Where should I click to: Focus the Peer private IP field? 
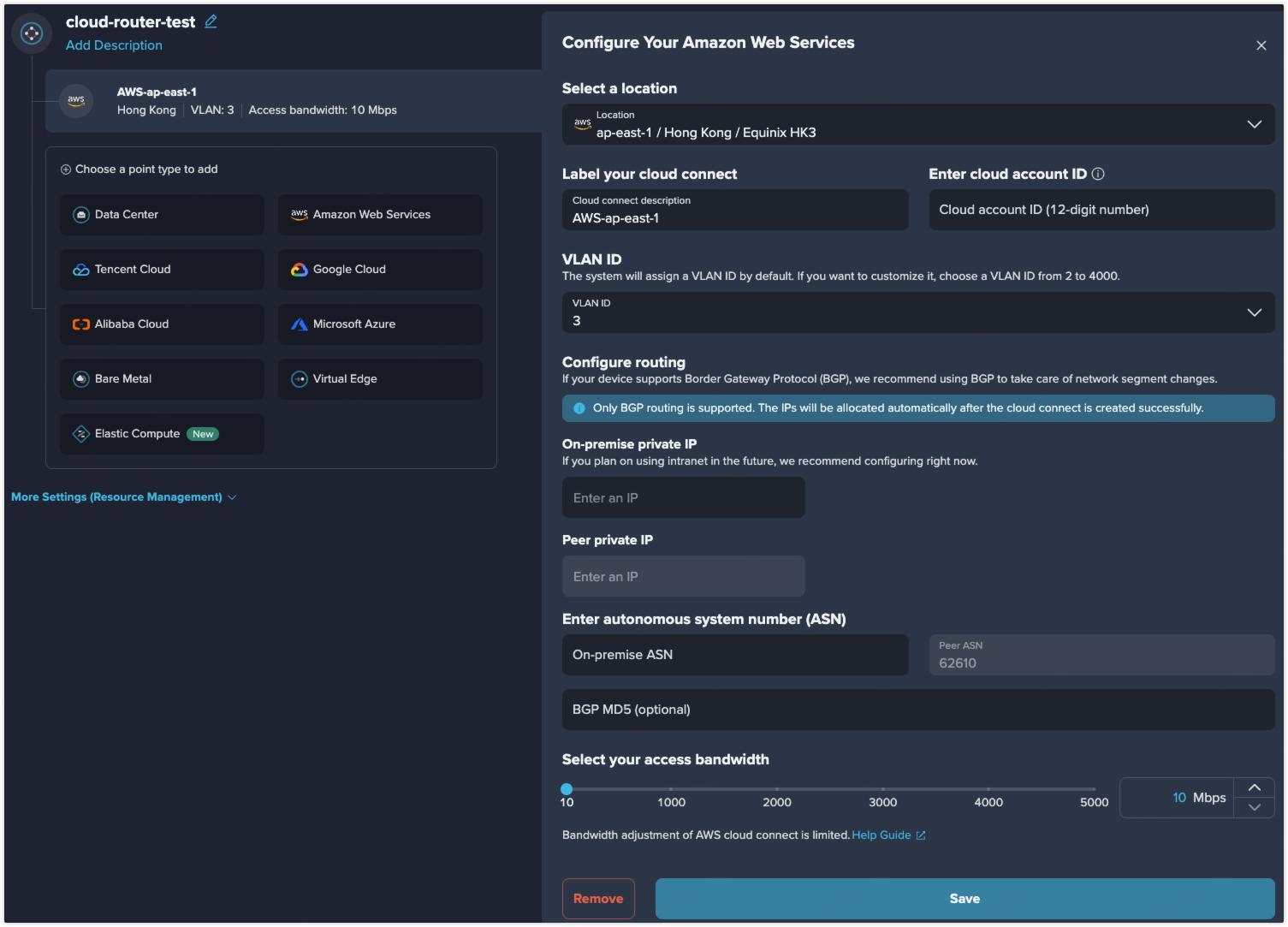(684, 576)
